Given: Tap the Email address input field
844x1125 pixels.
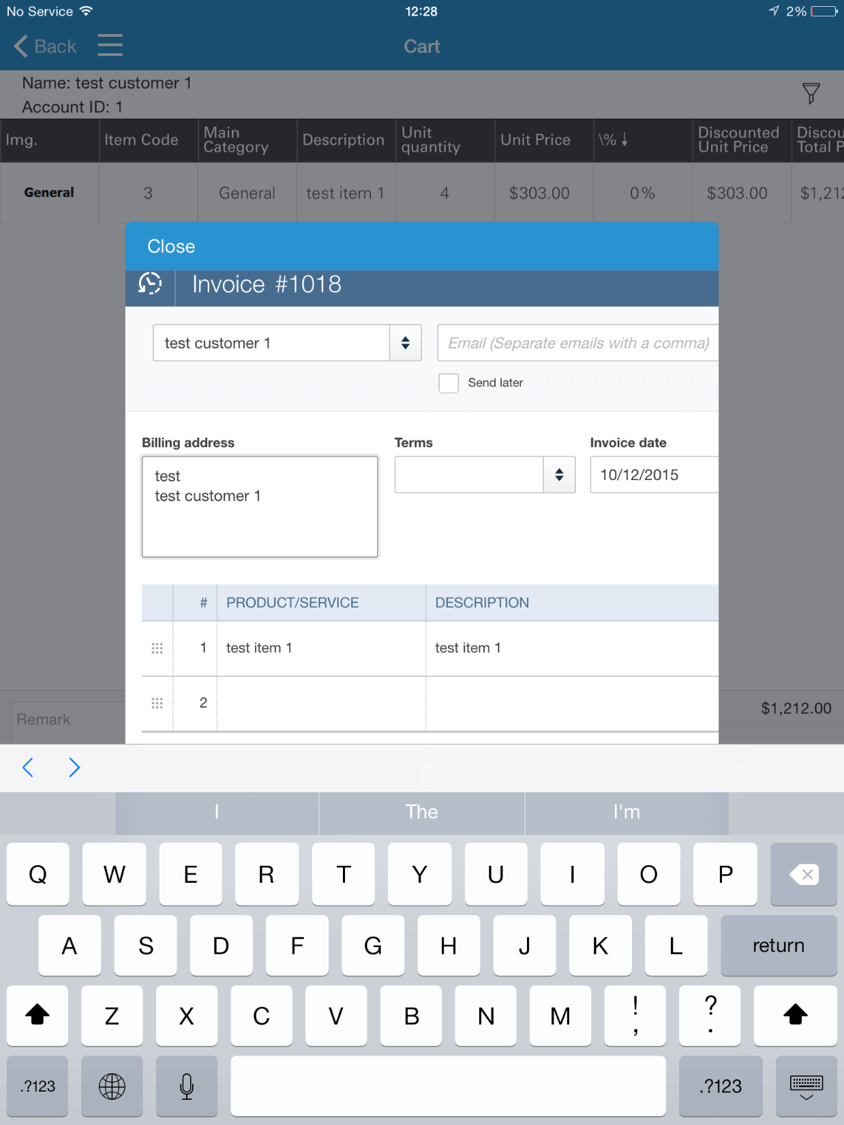Looking at the screenshot, I should 578,343.
